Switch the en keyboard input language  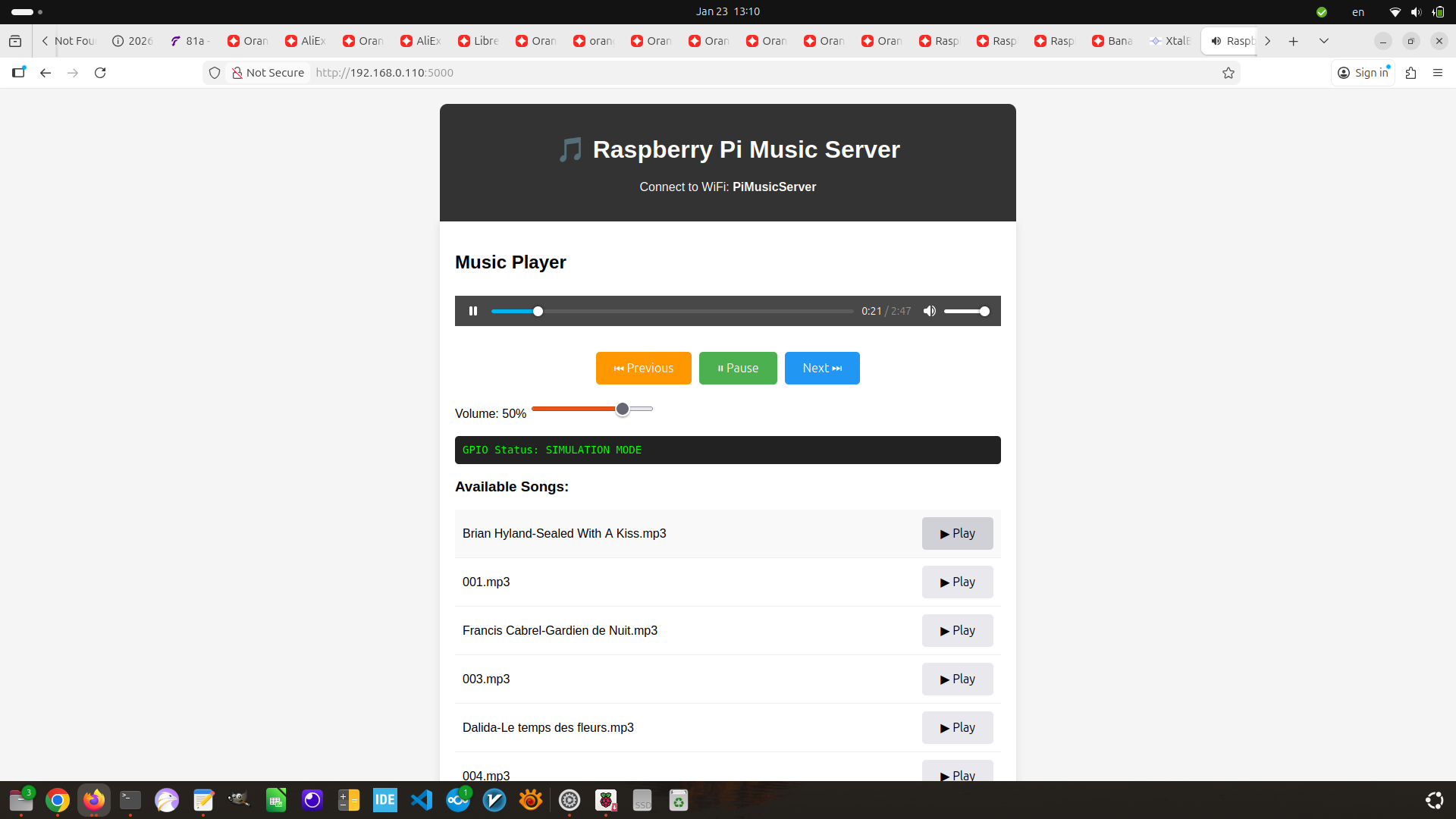(x=1358, y=11)
